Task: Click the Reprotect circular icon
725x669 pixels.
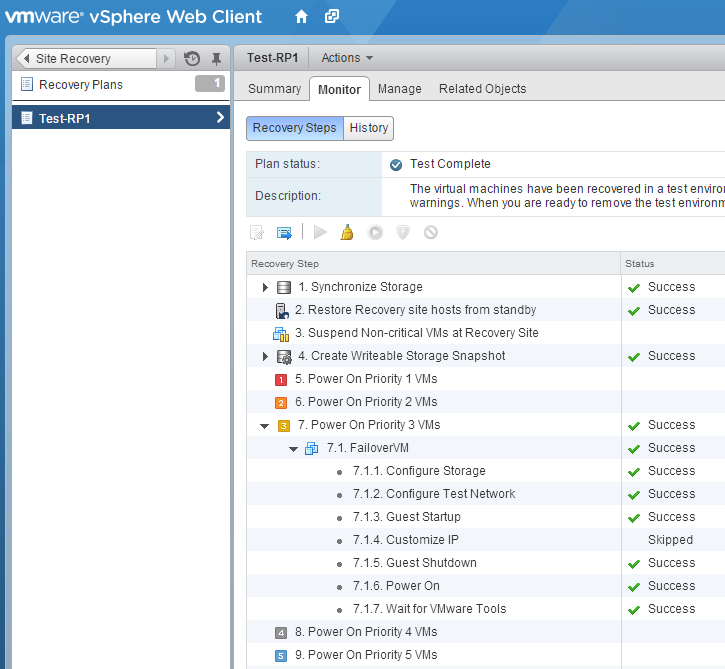Action: pos(375,232)
